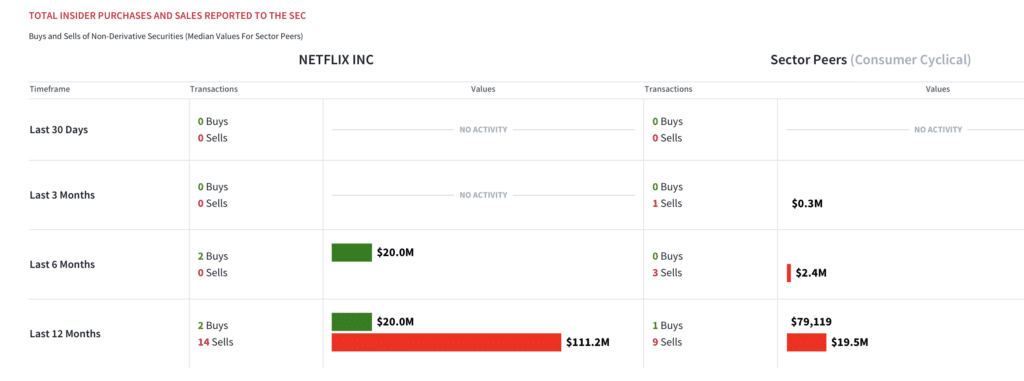Select the Last 12 Months row label

65,333
